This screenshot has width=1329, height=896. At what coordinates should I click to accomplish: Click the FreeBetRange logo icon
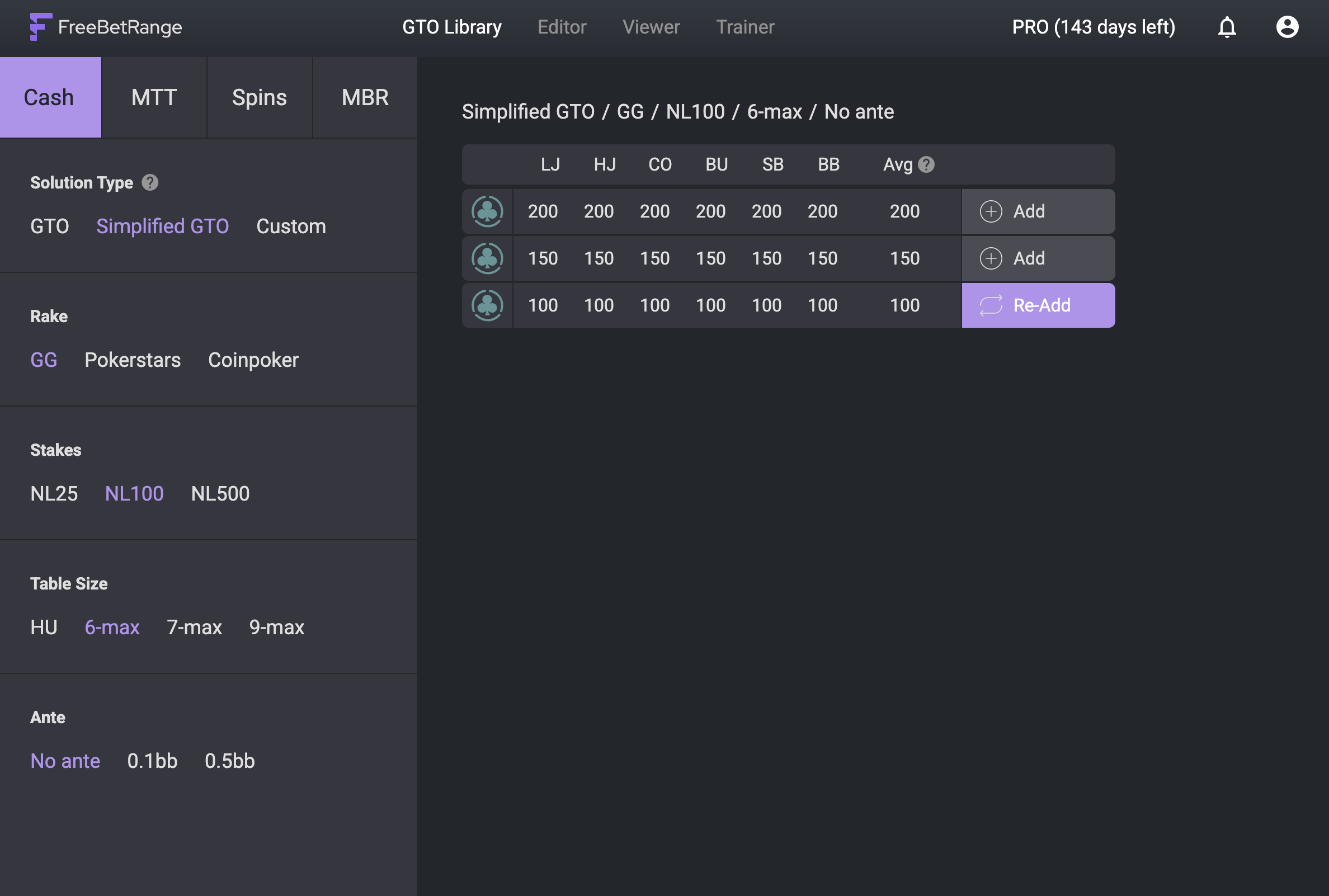point(41,27)
